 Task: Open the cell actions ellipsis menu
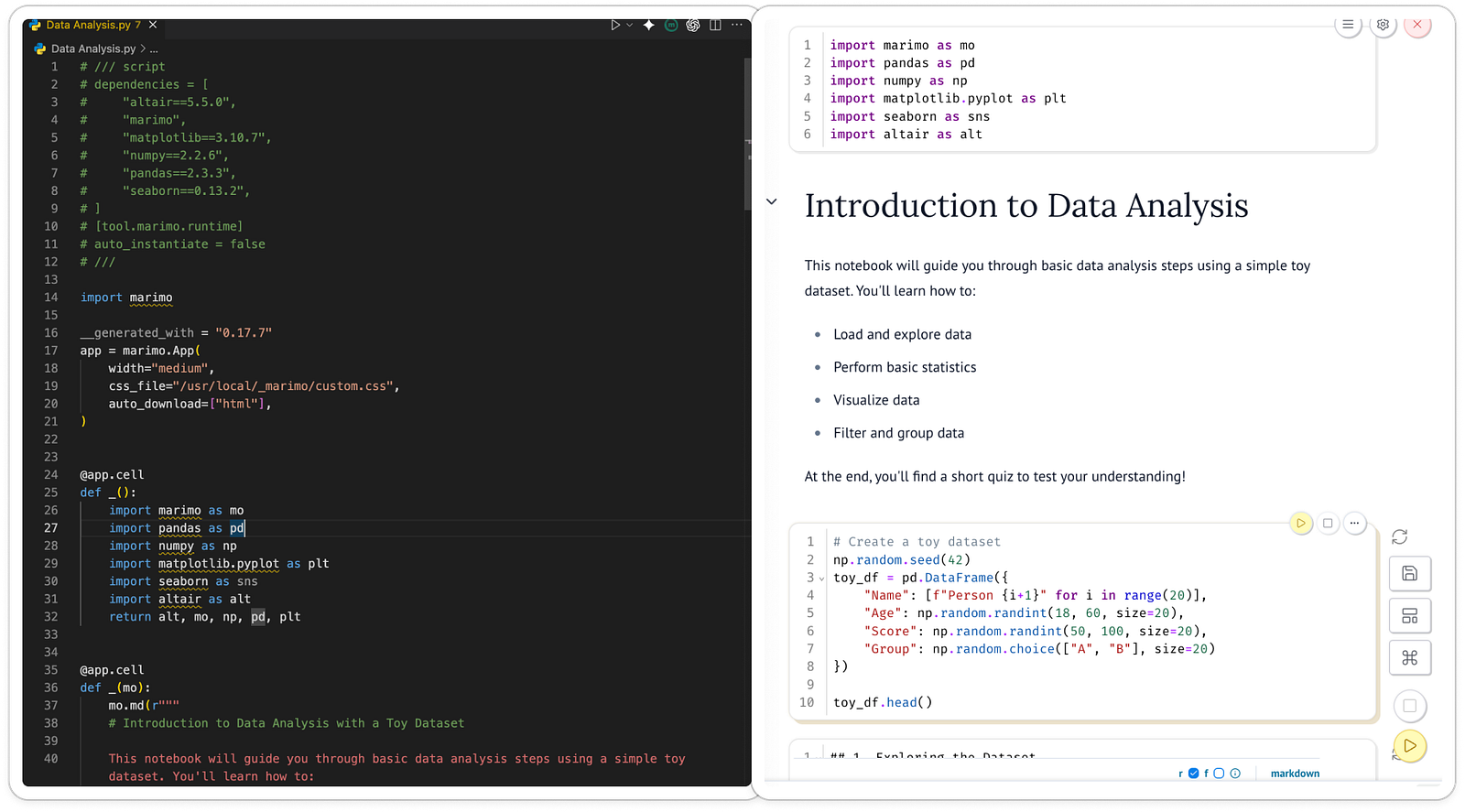coord(1354,524)
